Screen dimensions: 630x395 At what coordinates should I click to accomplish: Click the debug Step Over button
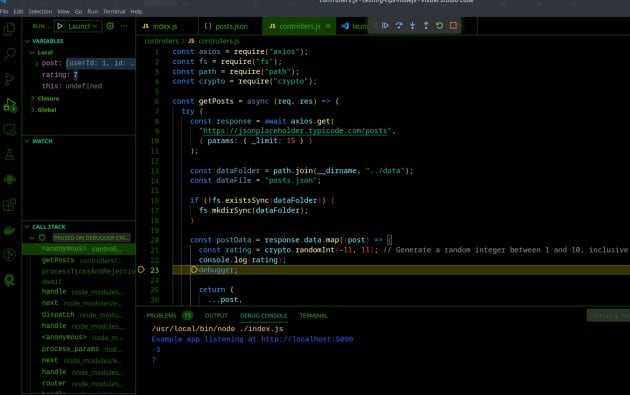point(399,26)
